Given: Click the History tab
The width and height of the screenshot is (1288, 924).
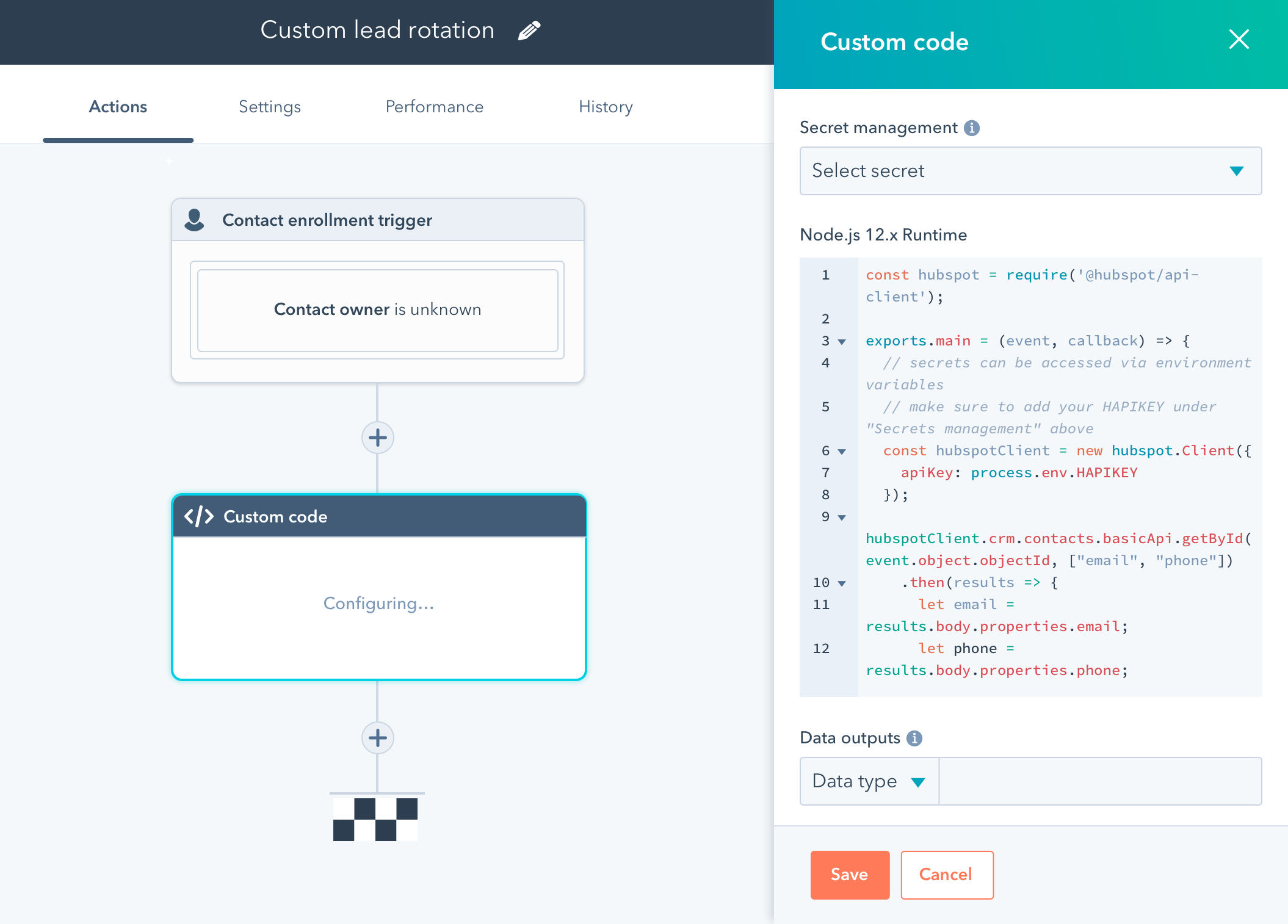Looking at the screenshot, I should point(605,106).
